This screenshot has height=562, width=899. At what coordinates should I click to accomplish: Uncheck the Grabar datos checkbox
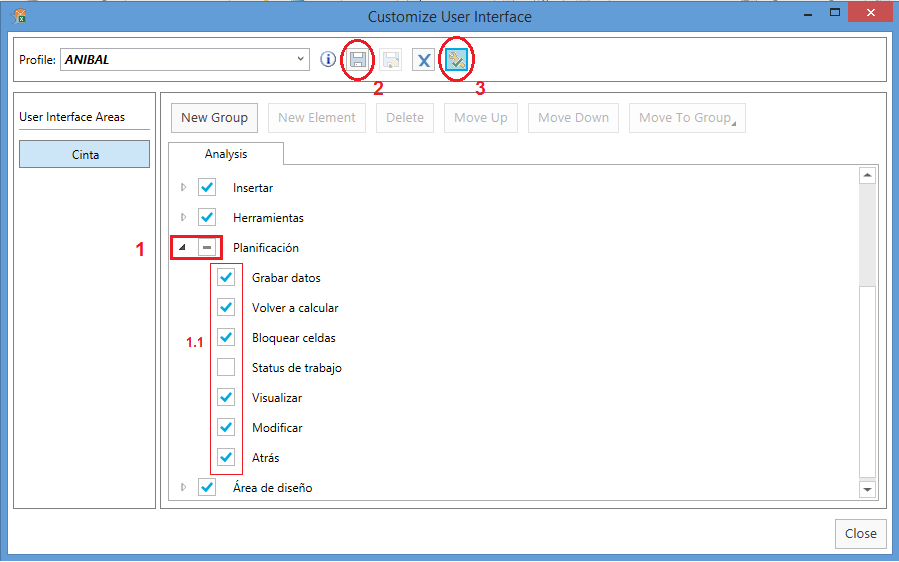pos(226,277)
